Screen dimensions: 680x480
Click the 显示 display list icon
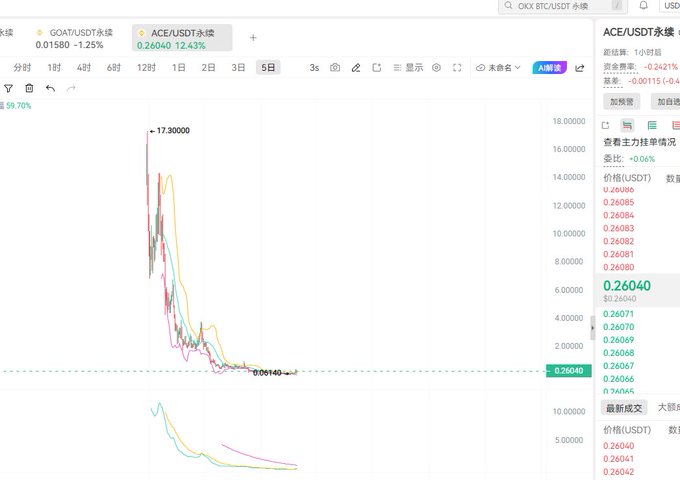click(x=397, y=68)
